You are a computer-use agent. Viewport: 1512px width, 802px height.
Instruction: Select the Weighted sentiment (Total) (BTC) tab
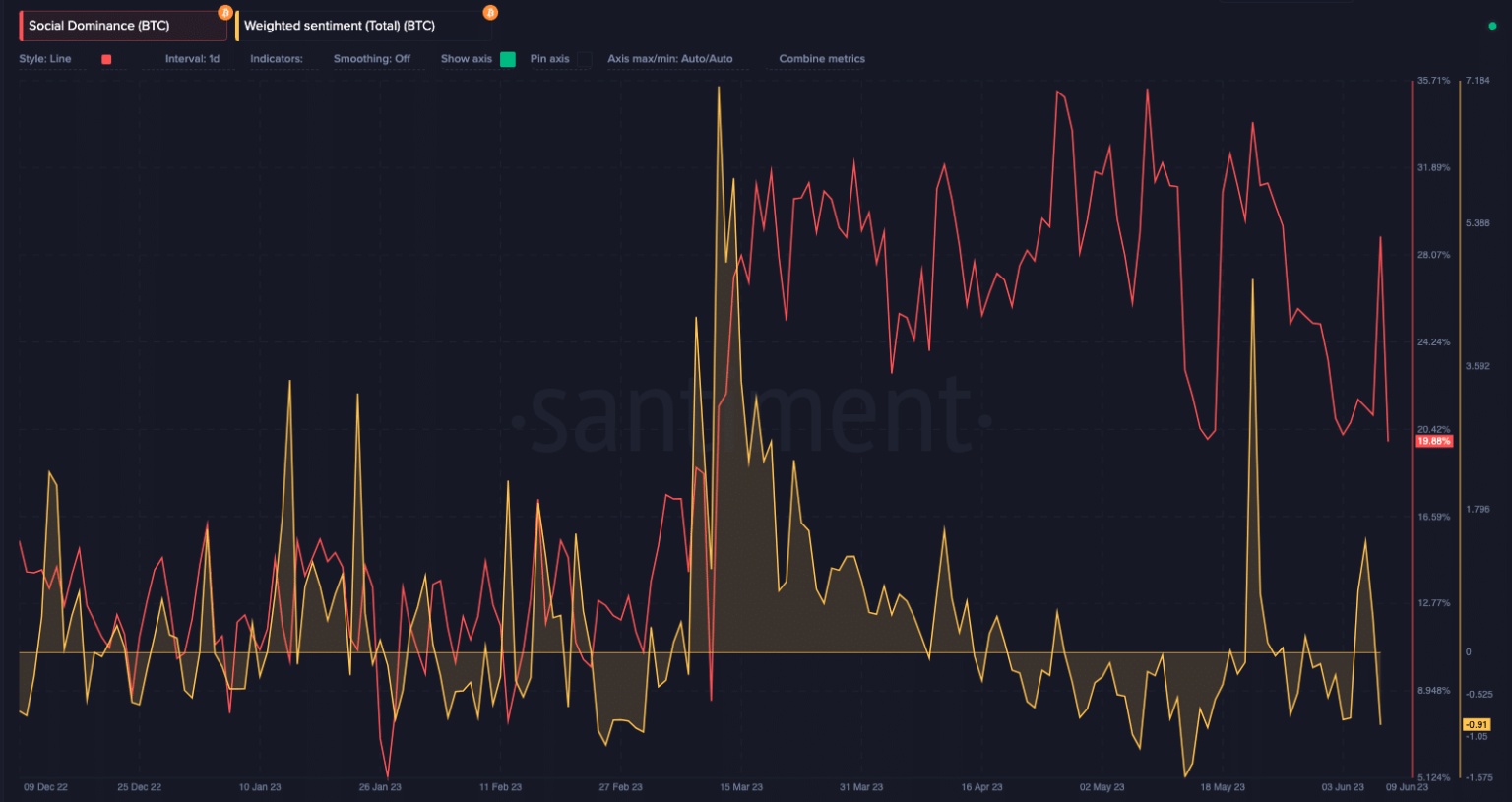[x=340, y=26]
